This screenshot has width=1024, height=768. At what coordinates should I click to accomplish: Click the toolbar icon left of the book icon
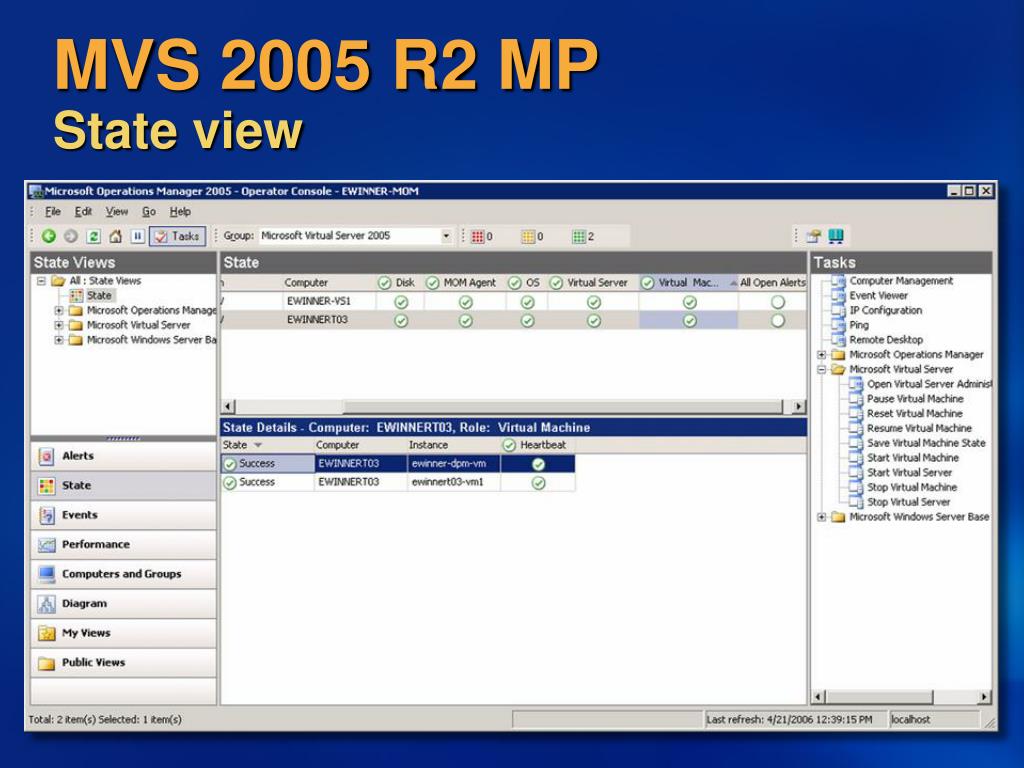coord(814,236)
